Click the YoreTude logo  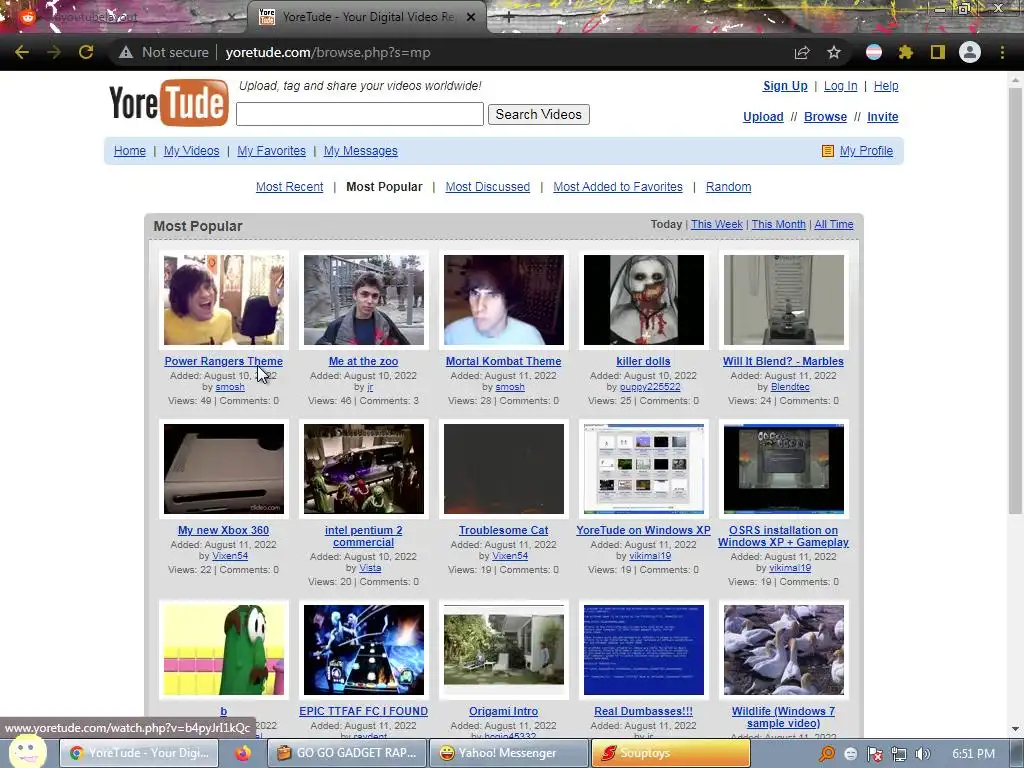pos(168,103)
